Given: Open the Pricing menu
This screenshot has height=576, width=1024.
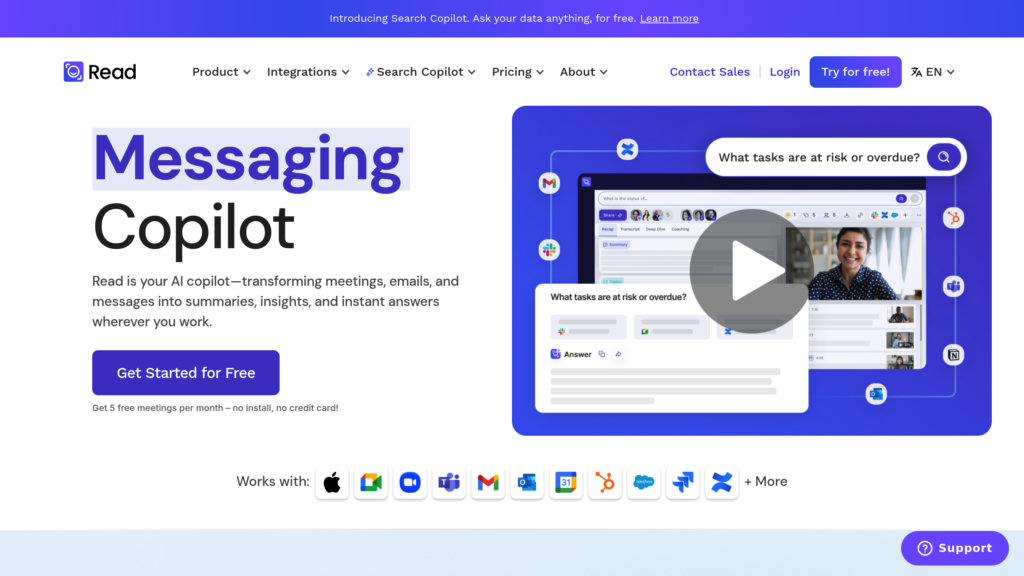Looking at the screenshot, I should coord(517,72).
